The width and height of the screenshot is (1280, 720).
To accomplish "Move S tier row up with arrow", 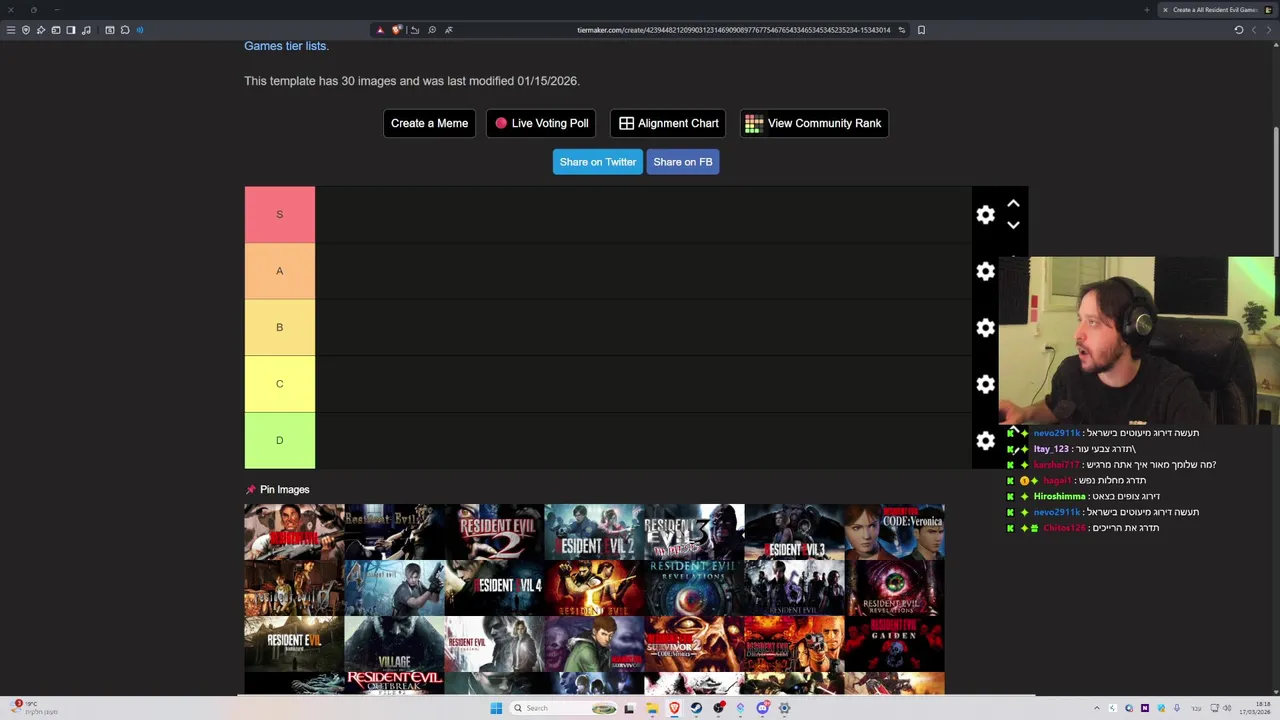I will pyautogui.click(x=1013, y=203).
